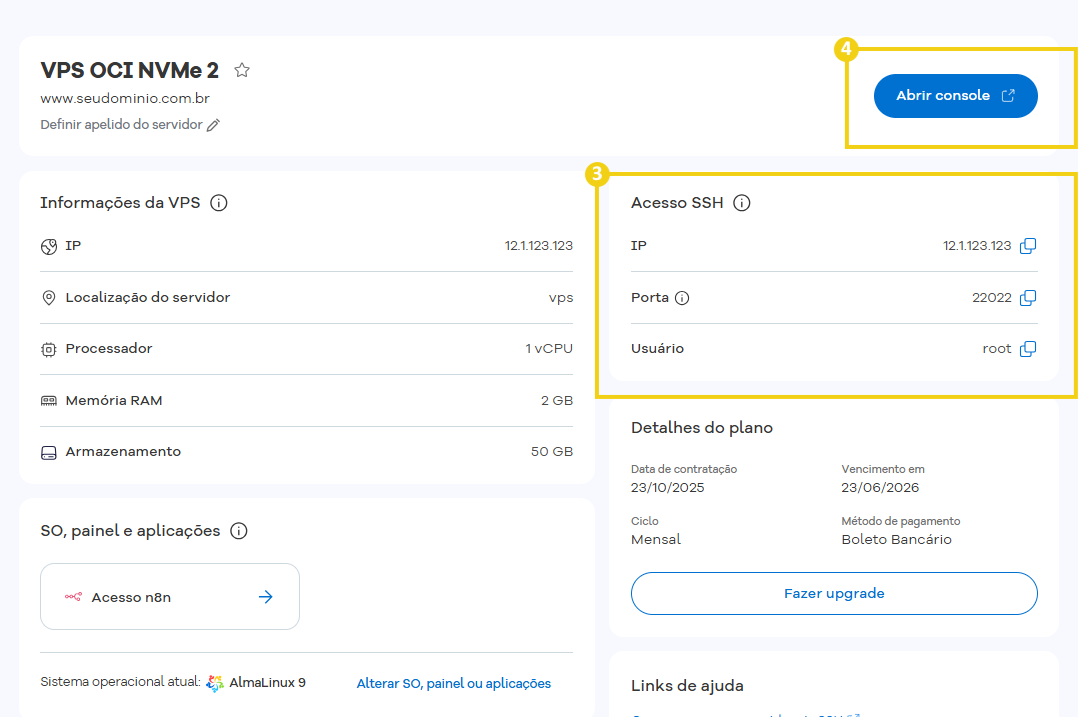Click the root user value
This screenshot has width=1078, height=717.
997,349
